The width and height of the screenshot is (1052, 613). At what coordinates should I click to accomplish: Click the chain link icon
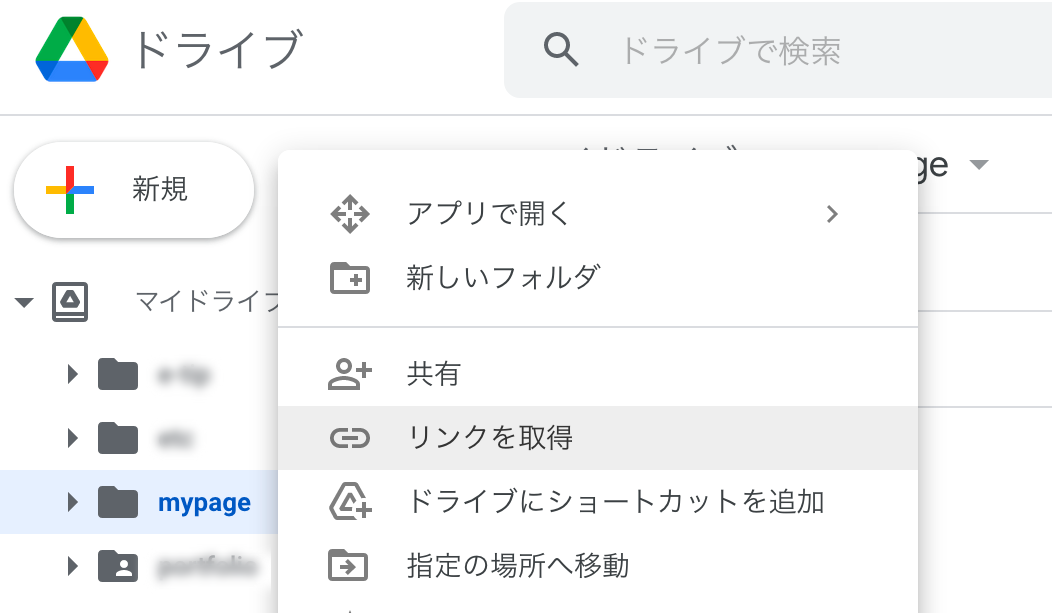tap(349, 438)
